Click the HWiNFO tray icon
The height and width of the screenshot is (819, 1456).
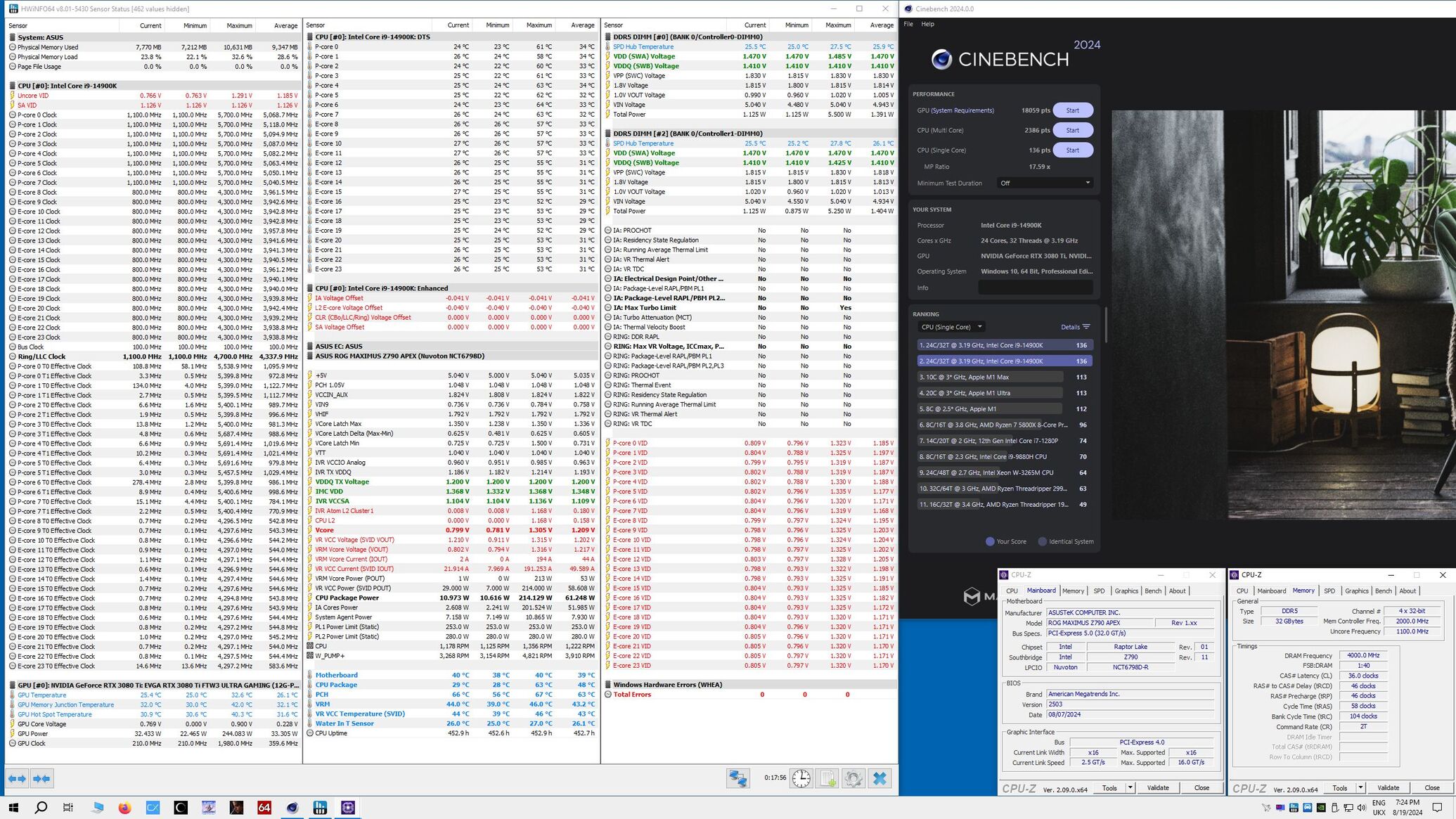tap(1294, 808)
